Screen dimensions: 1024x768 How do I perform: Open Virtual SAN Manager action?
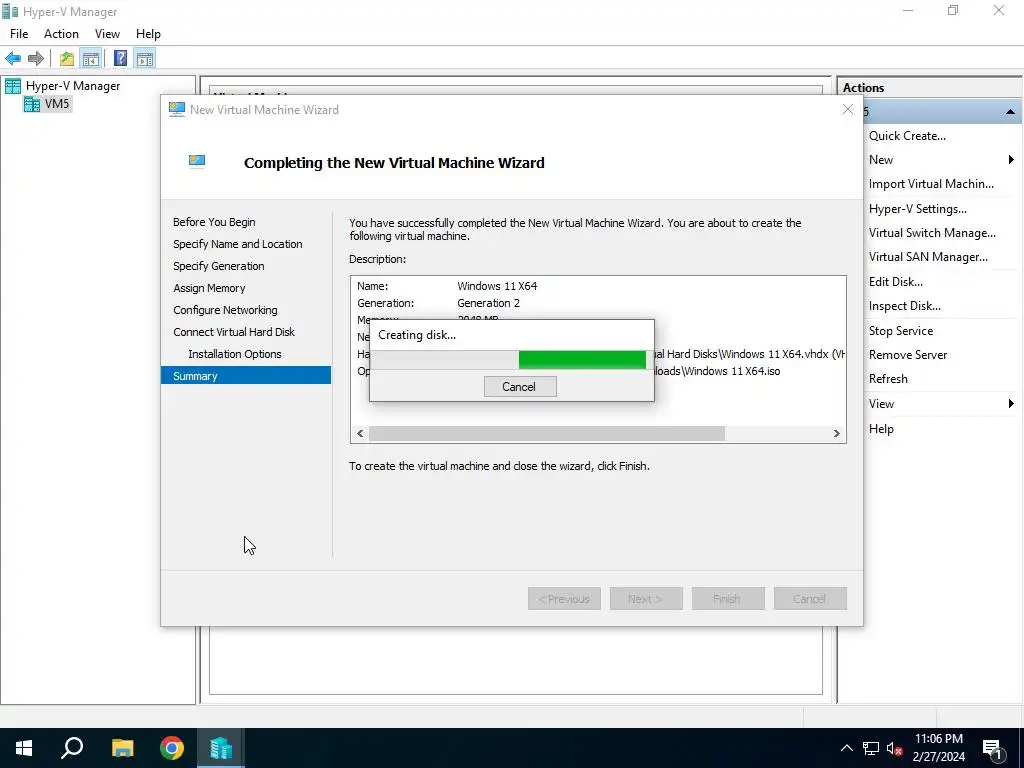(x=928, y=257)
